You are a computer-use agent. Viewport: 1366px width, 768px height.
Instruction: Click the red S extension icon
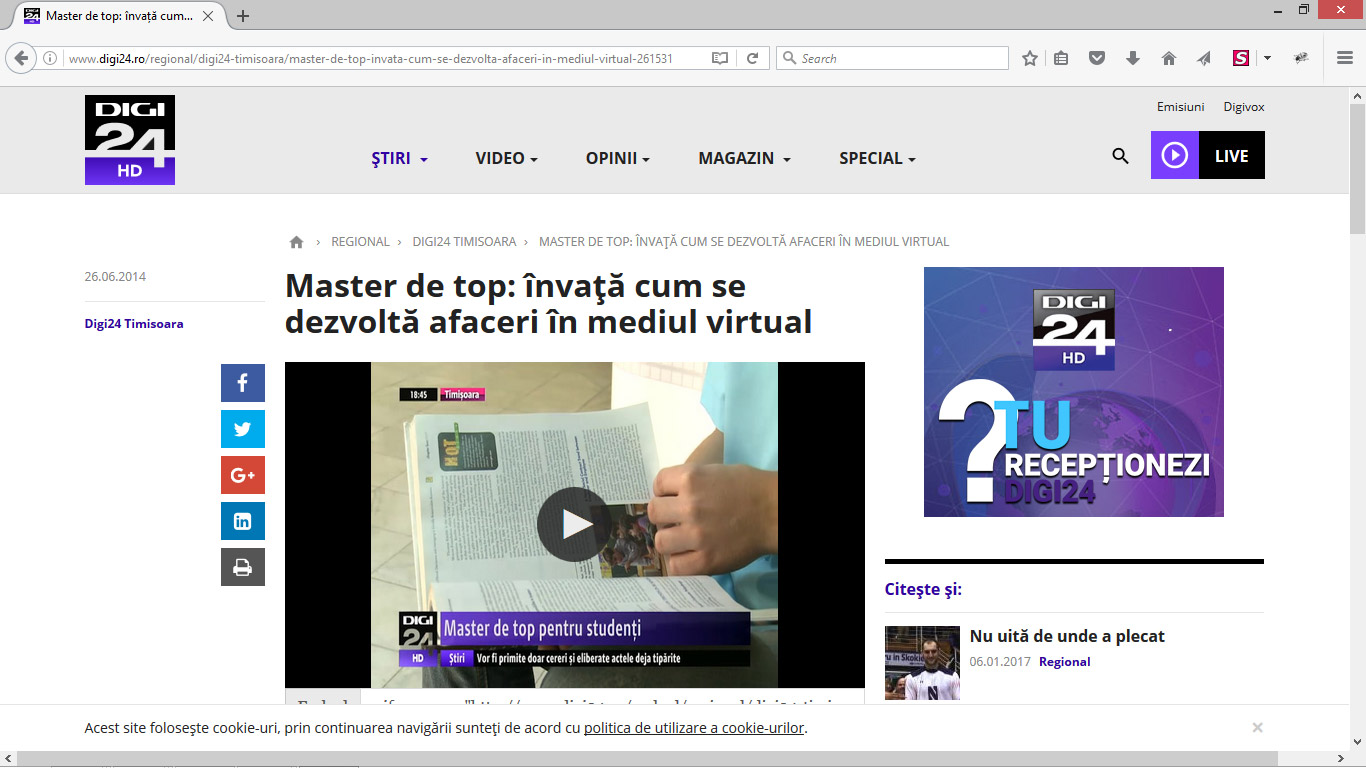click(1241, 59)
